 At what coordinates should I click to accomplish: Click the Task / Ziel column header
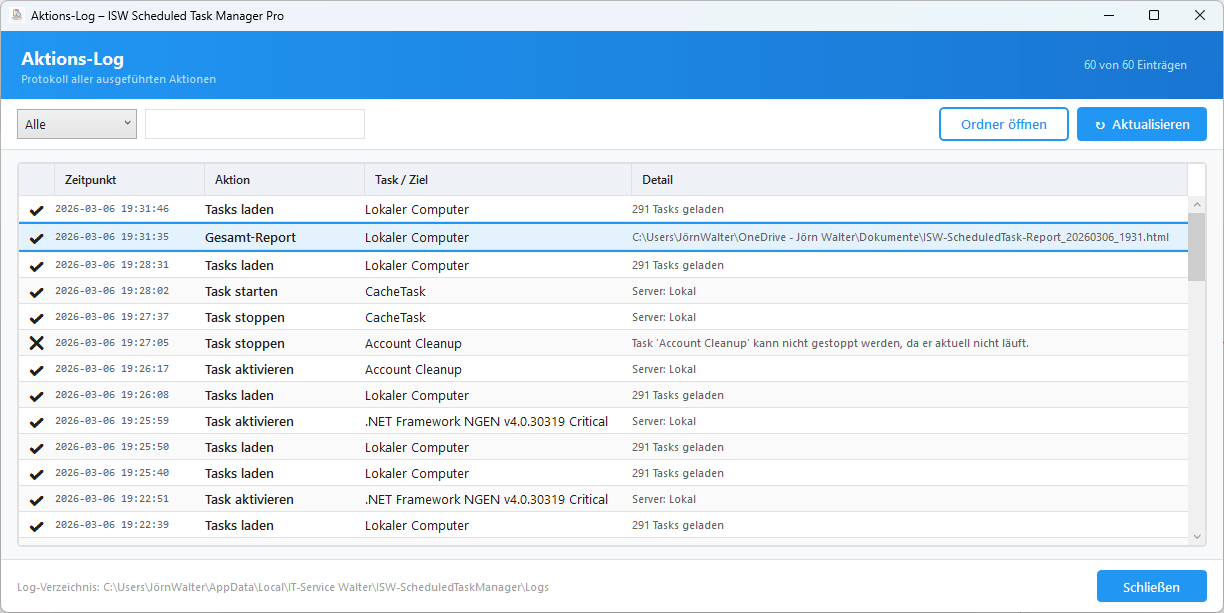[497, 180]
